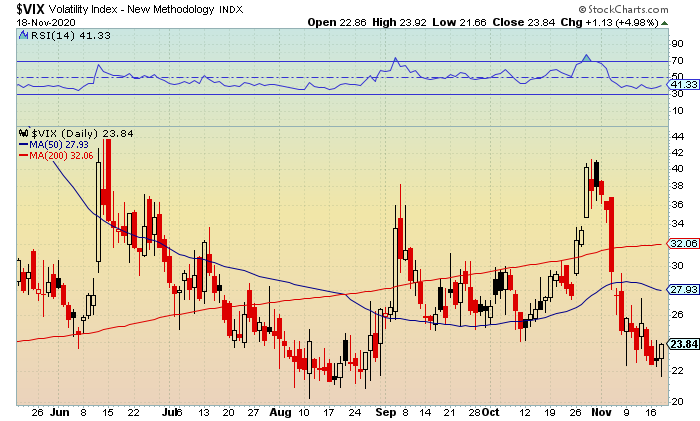Screen dimensions: 700x421
Task: Select the Sep label on date axis
Action: (x=385, y=413)
